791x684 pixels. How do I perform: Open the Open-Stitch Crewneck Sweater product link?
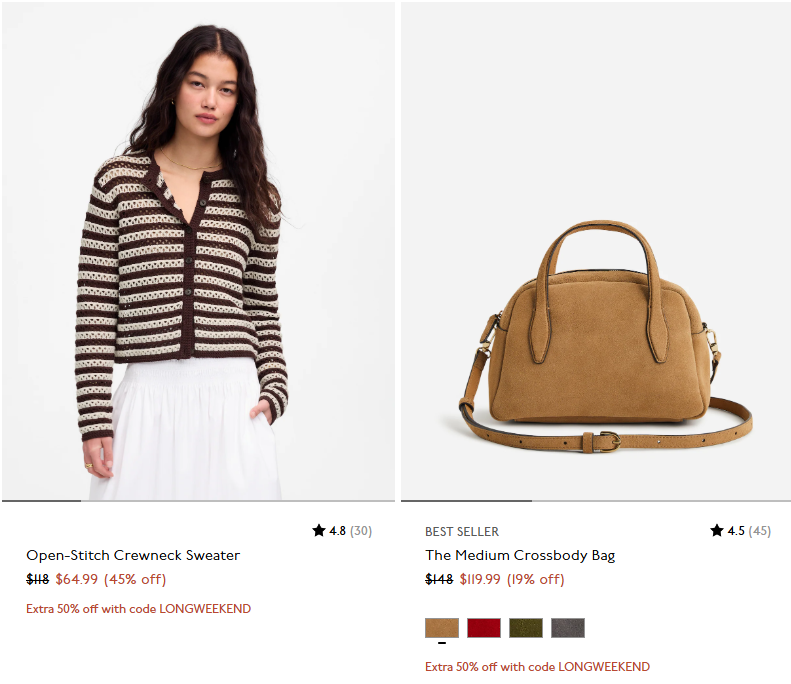[133, 555]
